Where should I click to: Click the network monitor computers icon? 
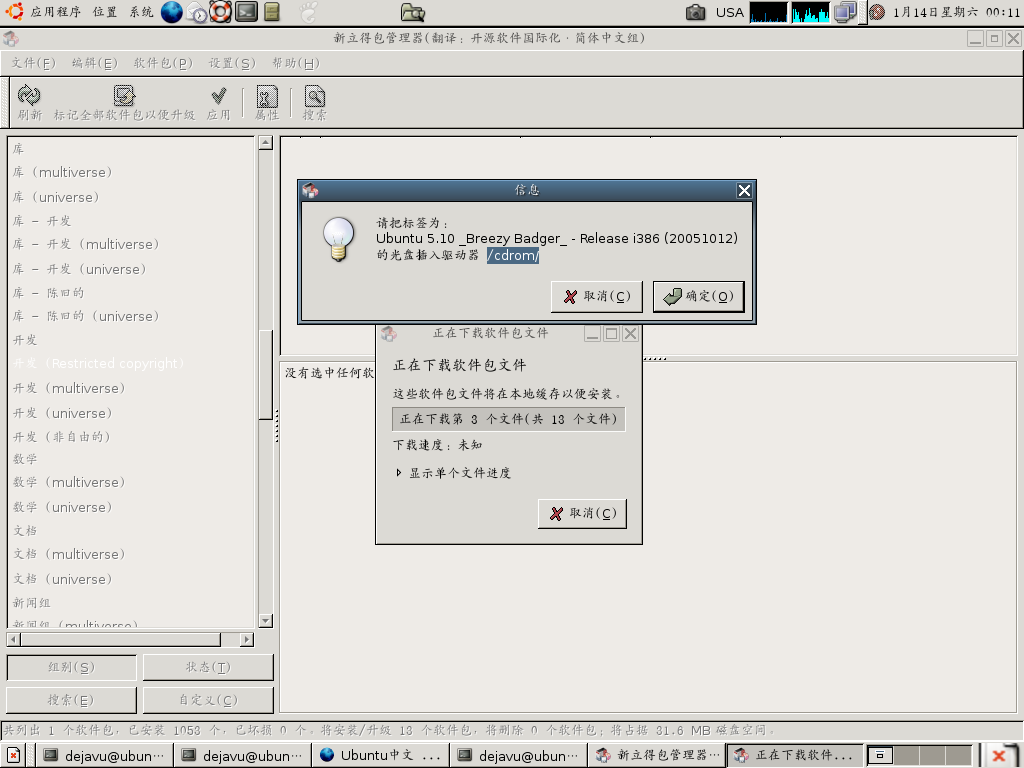tap(845, 12)
